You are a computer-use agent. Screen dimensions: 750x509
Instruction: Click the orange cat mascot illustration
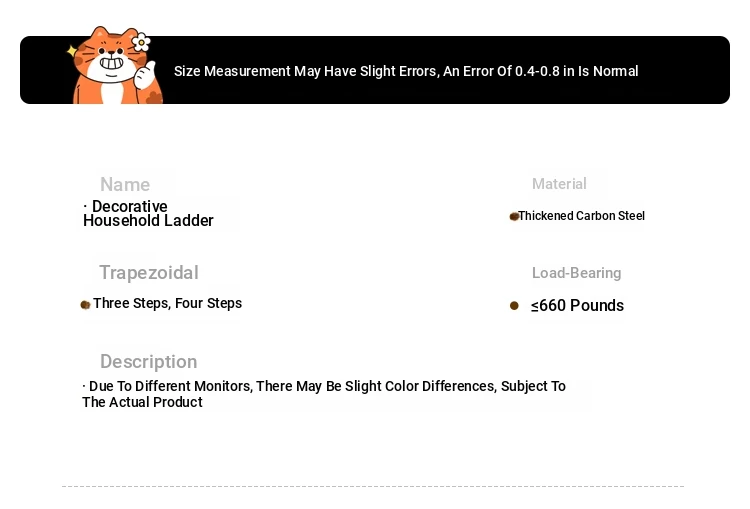(115, 65)
